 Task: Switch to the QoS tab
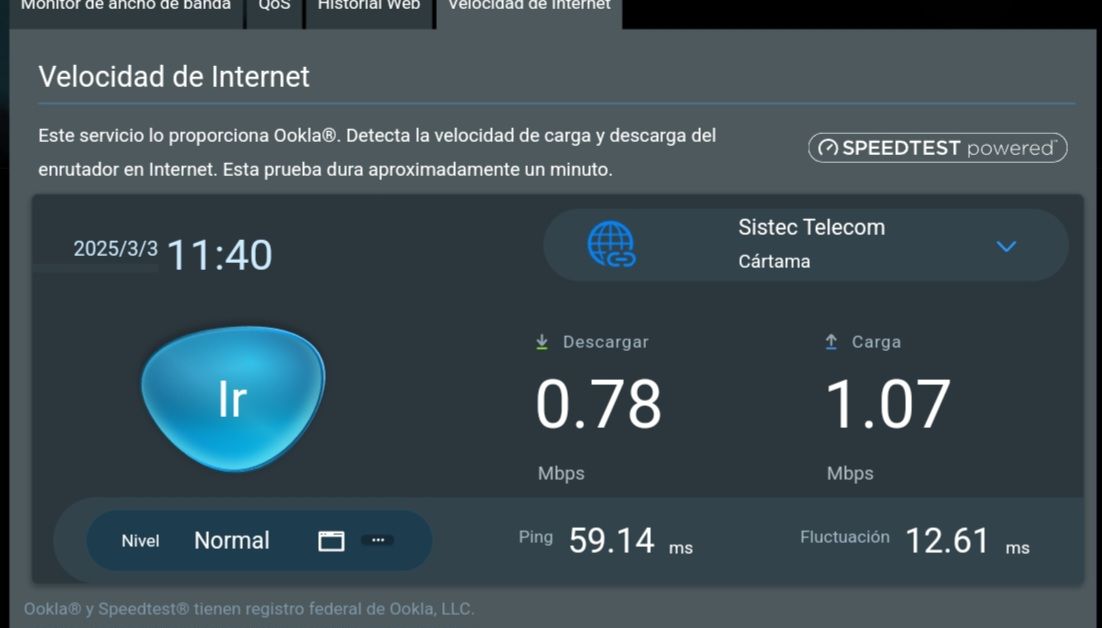[274, 7]
